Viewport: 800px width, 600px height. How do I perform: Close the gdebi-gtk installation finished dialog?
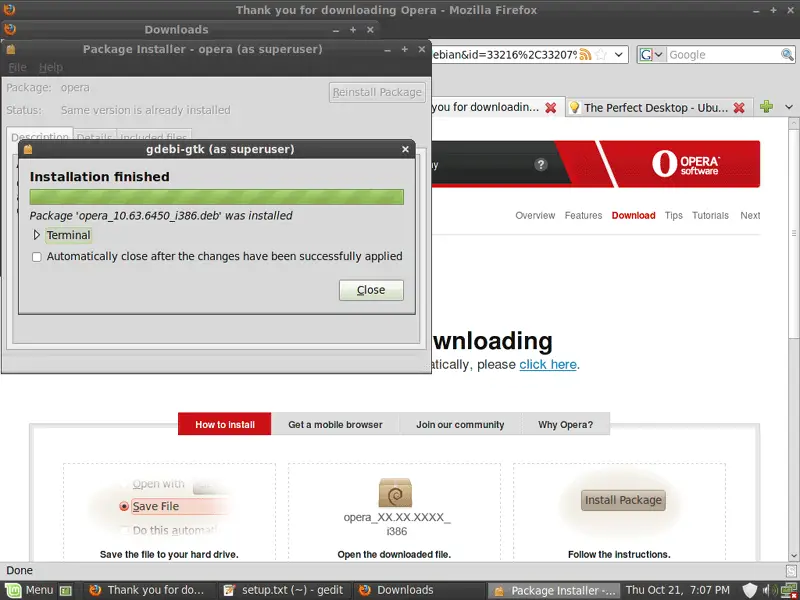pyautogui.click(x=371, y=290)
